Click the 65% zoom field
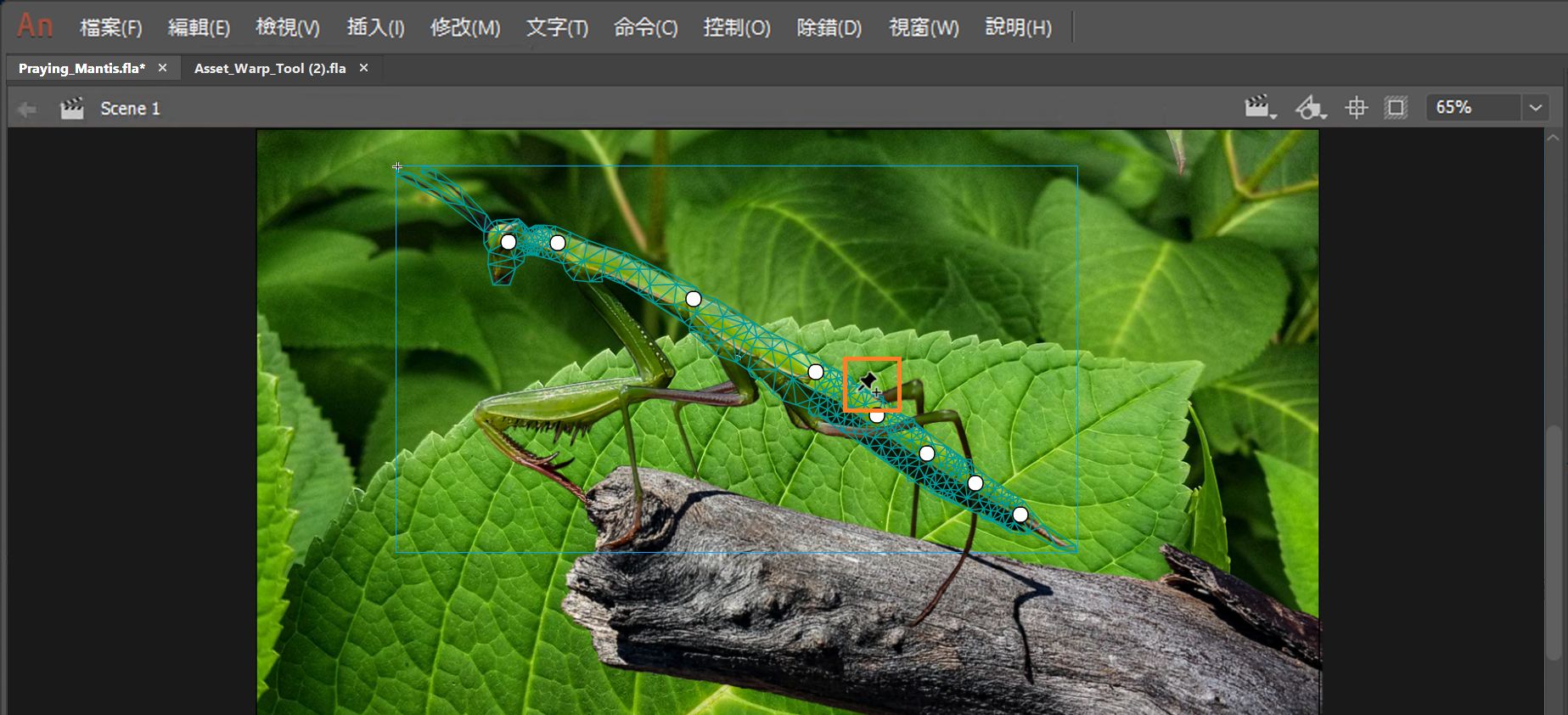This screenshot has height=715, width=1568. (x=1473, y=108)
